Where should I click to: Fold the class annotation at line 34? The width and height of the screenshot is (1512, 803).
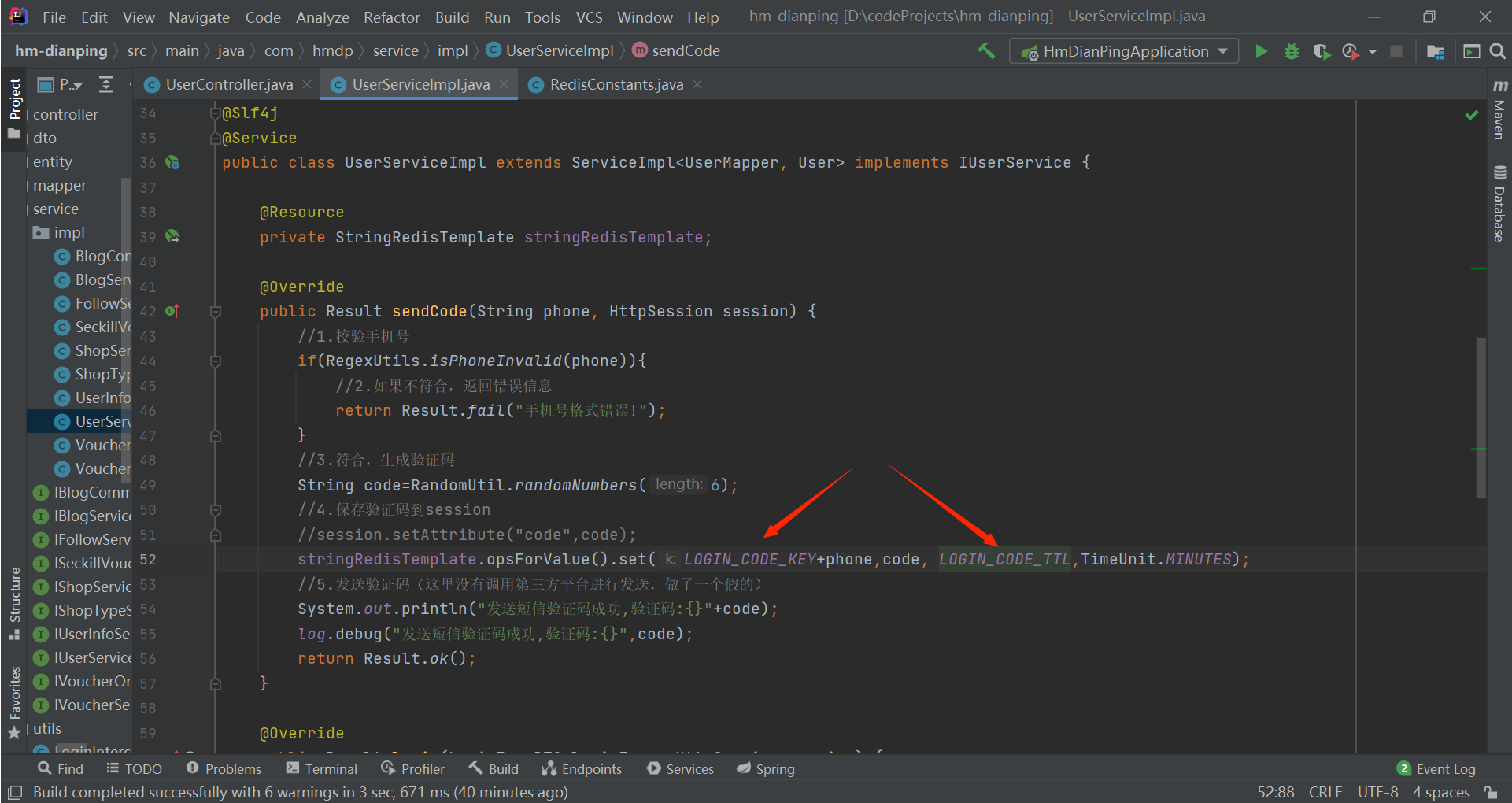tap(215, 113)
